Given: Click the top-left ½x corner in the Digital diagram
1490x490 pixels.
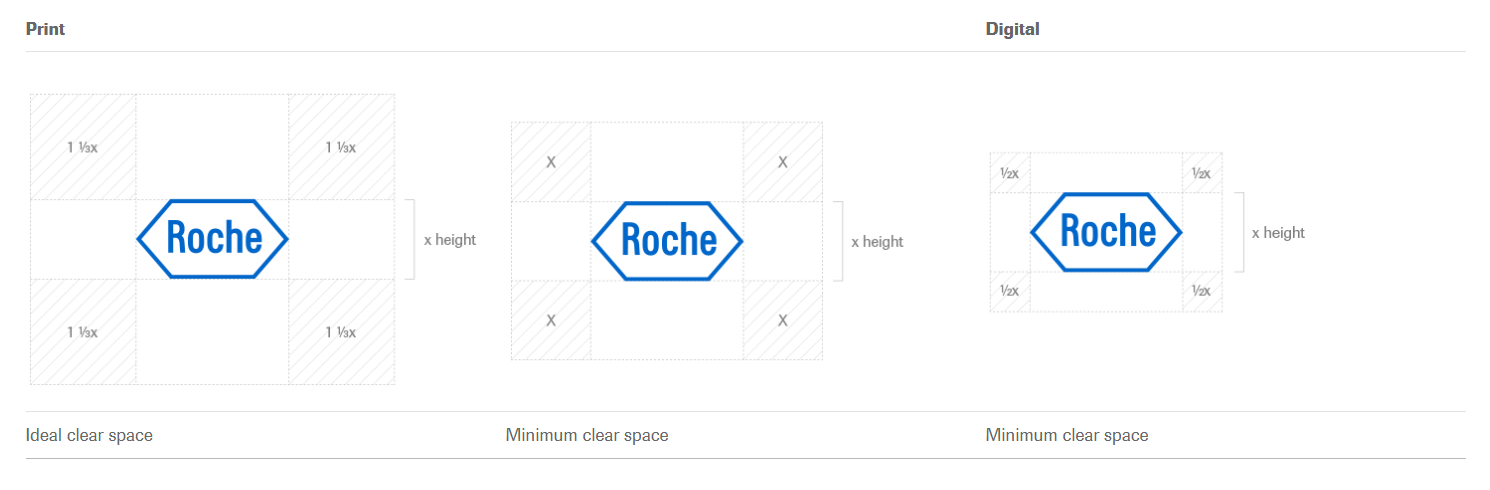Looking at the screenshot, I should [1010, 173].
